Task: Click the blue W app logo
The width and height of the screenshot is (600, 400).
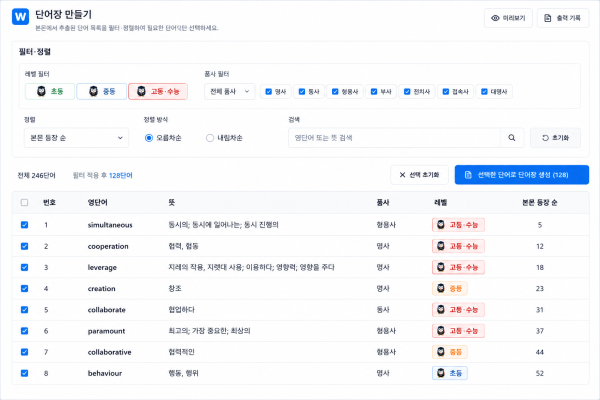Action: point(20,17)
